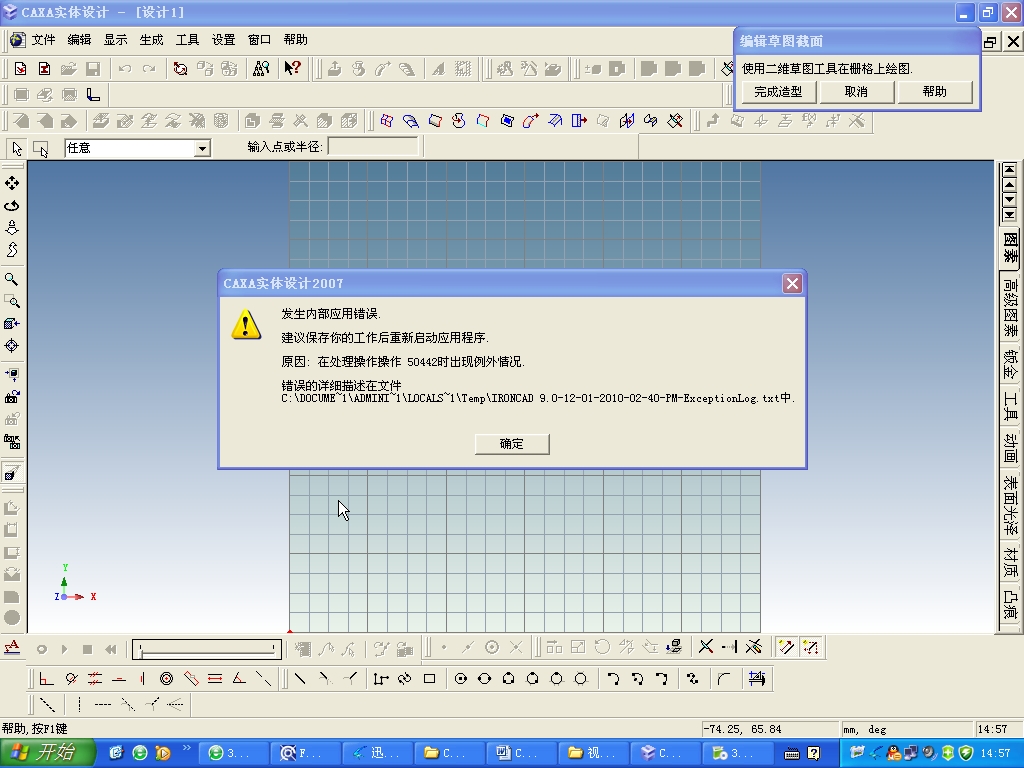Select the rectangle sketch tool
This screenshot has height=768, width=1024.
(x=429, y=679)
